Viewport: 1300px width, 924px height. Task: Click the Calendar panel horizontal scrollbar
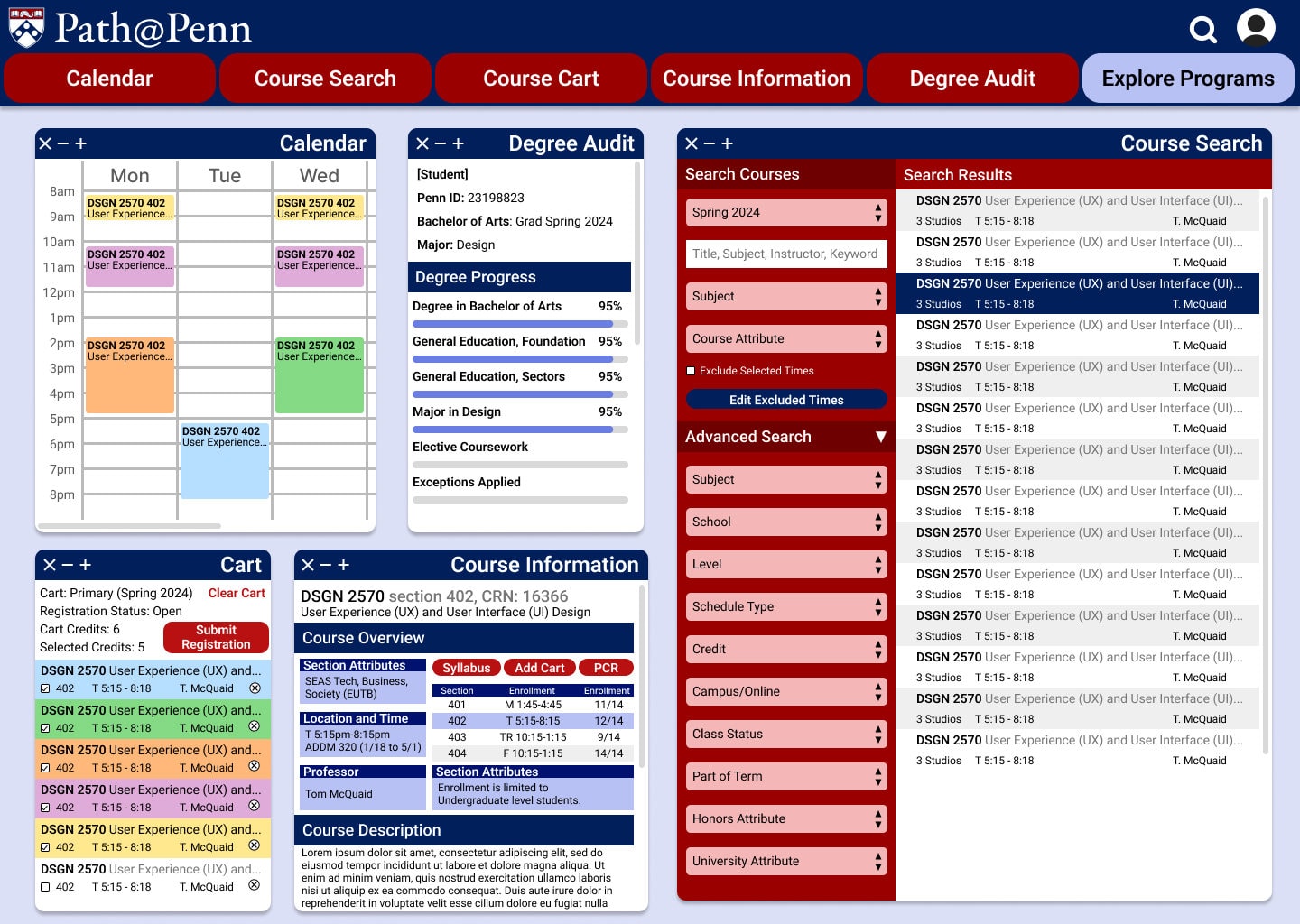click(x=129, y=525)
